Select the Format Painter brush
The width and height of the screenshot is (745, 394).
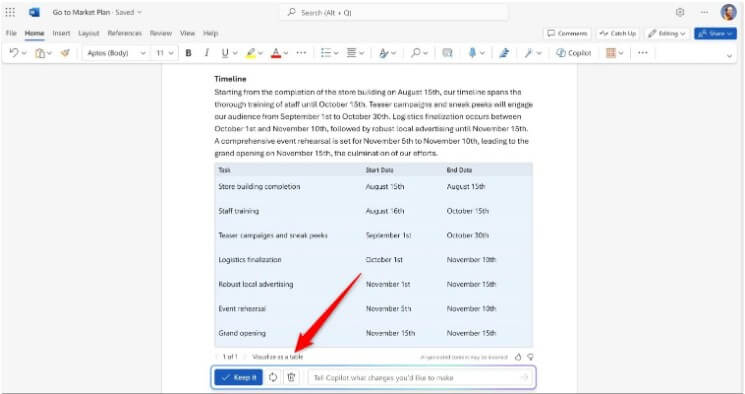[65, 53]
